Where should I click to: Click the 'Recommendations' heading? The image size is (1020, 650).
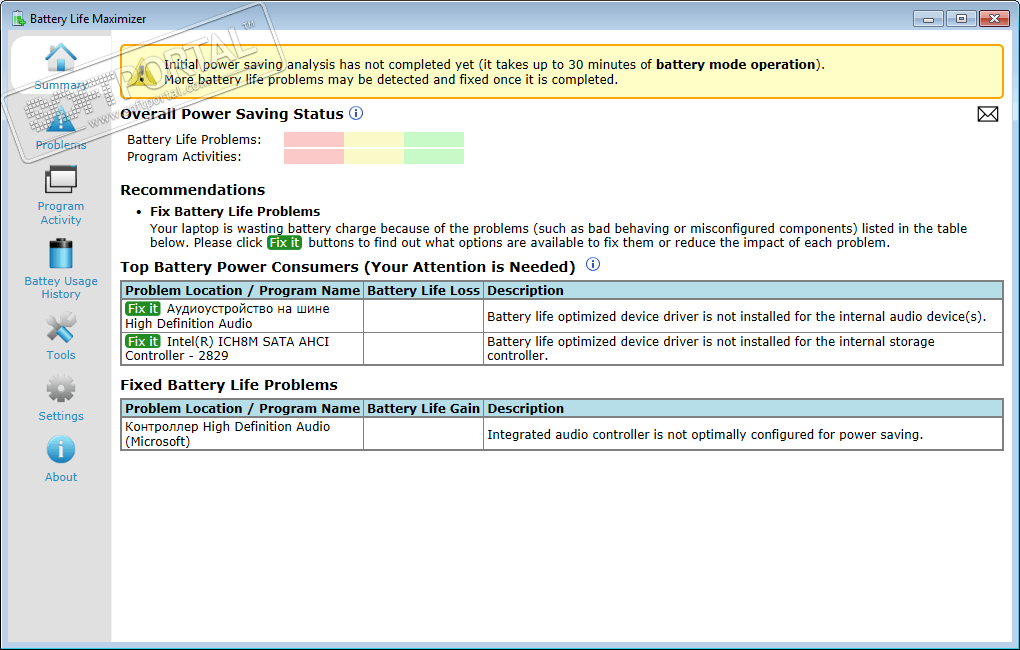(193, 190)
